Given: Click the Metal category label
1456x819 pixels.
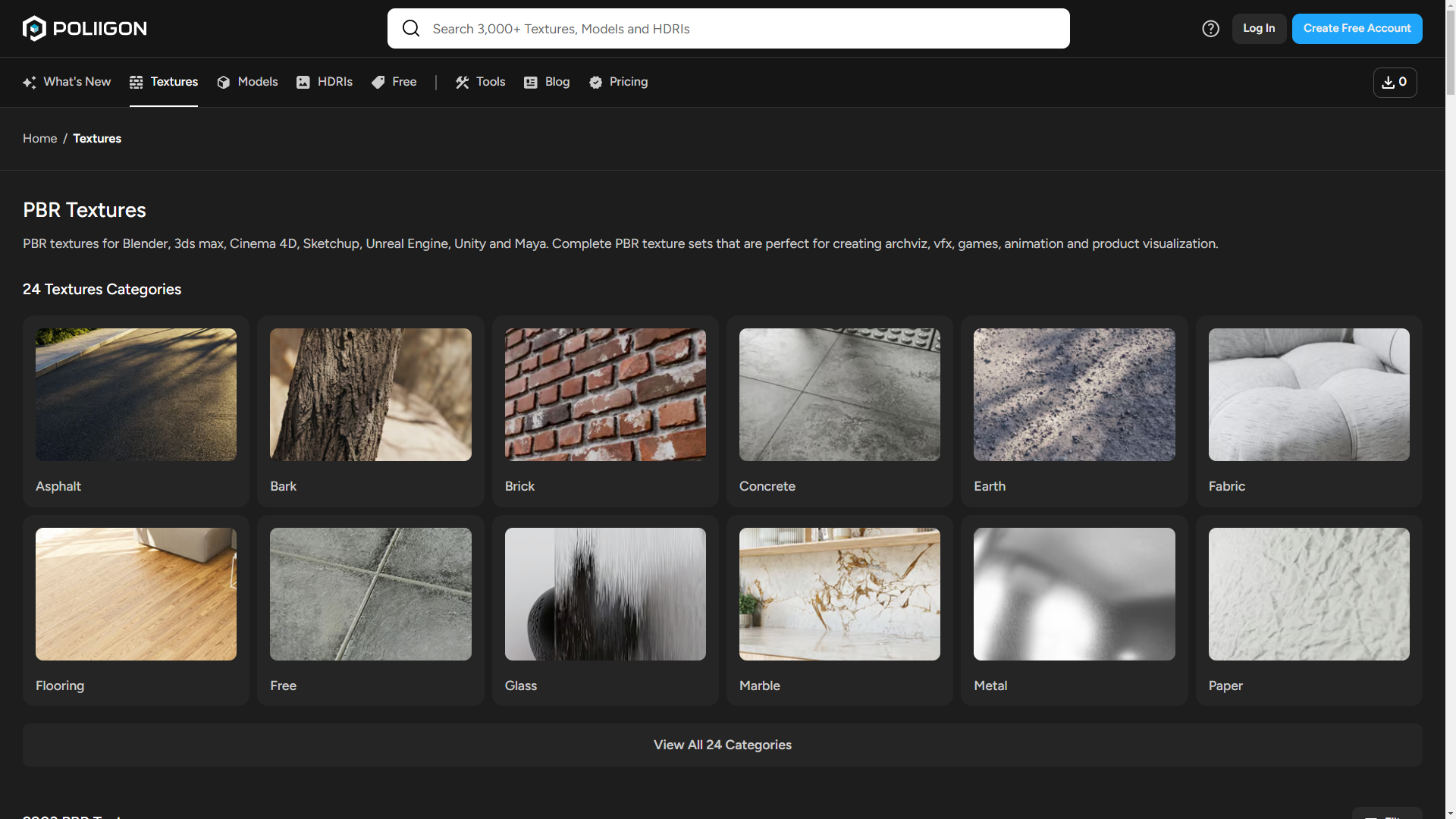Looking at the screenshot, I should pyautogui.click(x=990, y=686).
